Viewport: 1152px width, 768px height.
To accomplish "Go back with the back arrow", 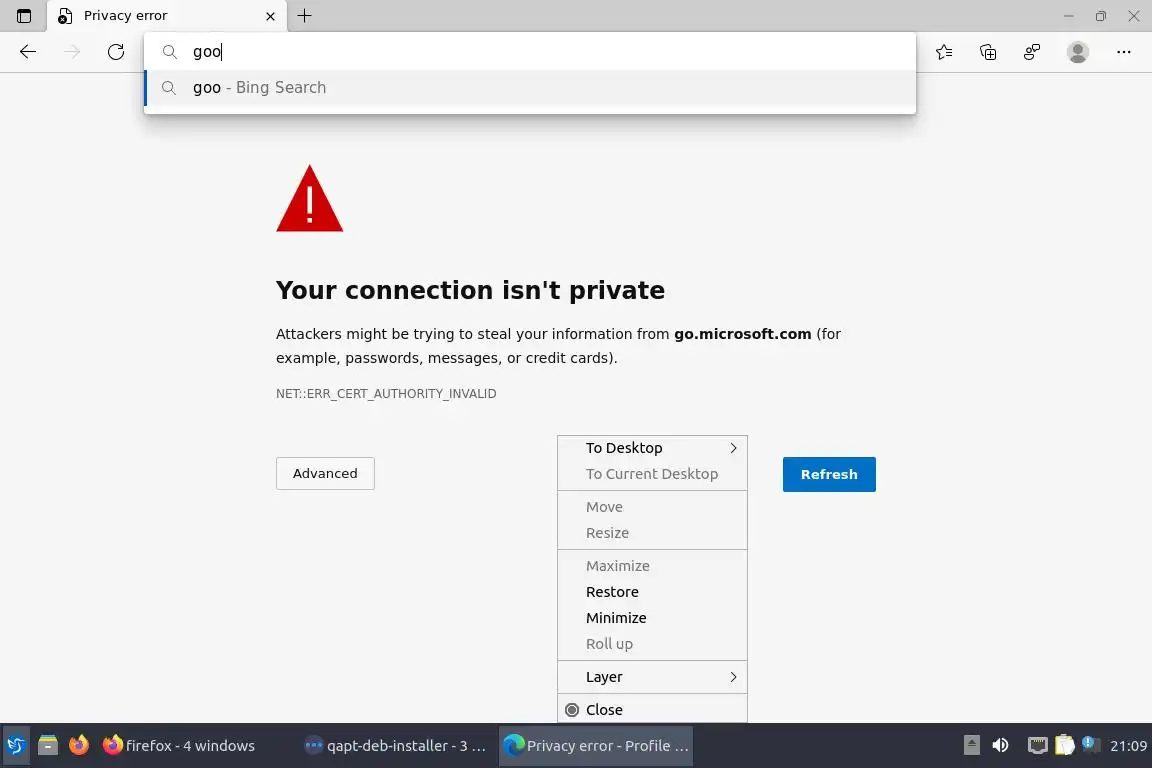I will [28, 52].
